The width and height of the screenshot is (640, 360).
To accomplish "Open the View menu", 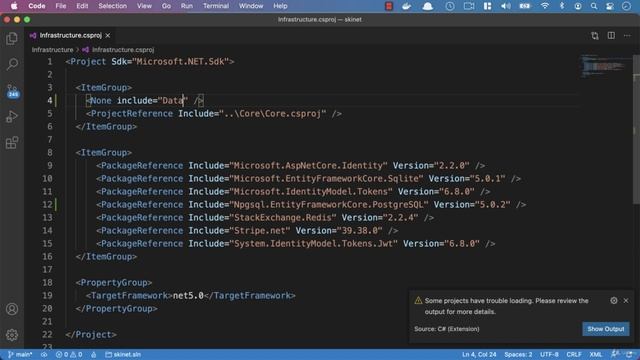I will tap(144, 6).
